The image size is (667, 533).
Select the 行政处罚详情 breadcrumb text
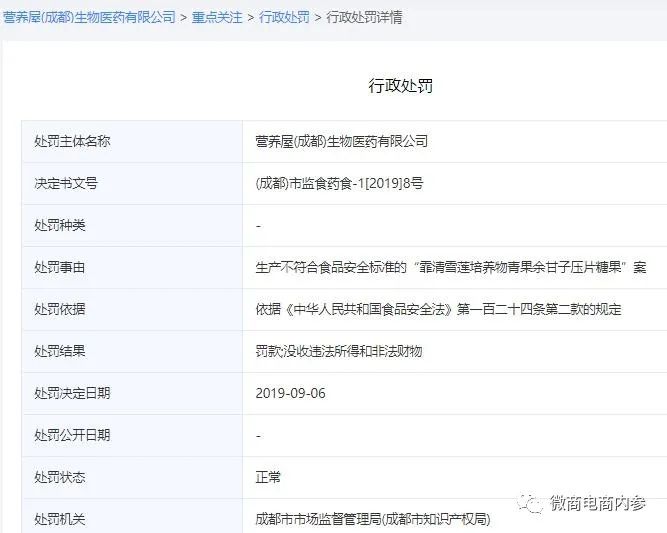click(364, 17)
